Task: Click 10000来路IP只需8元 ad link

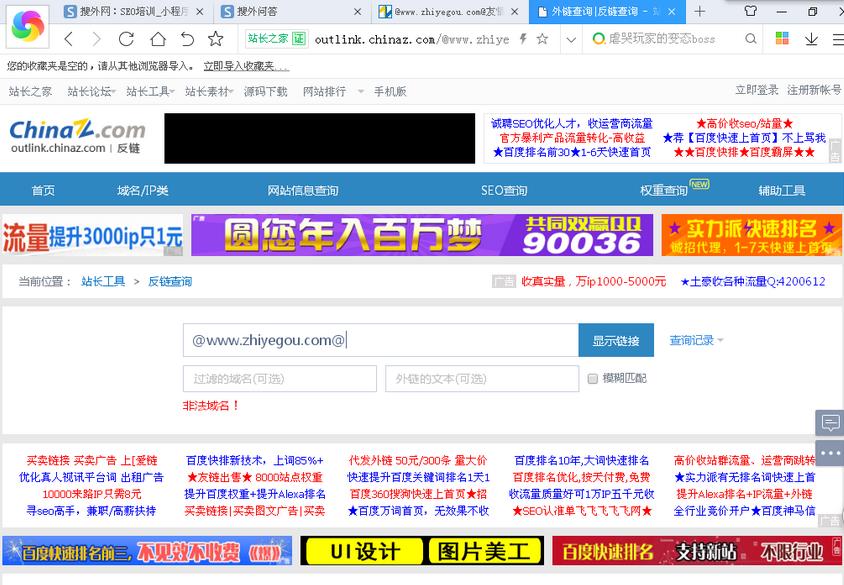Action: (92, 494)
